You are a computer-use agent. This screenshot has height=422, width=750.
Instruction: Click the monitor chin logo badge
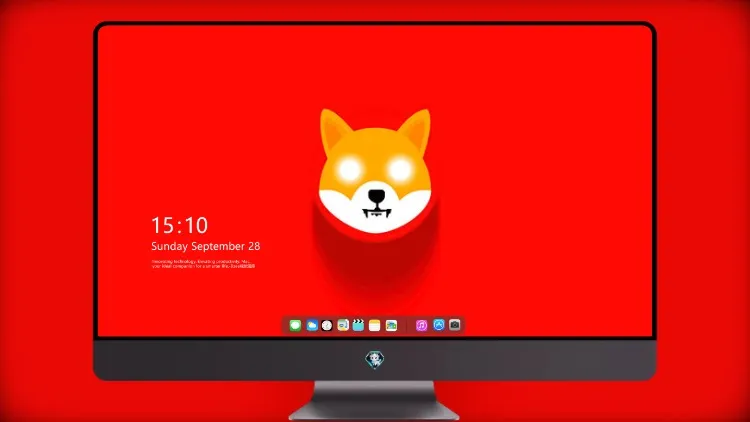click(x=375, y=359)
